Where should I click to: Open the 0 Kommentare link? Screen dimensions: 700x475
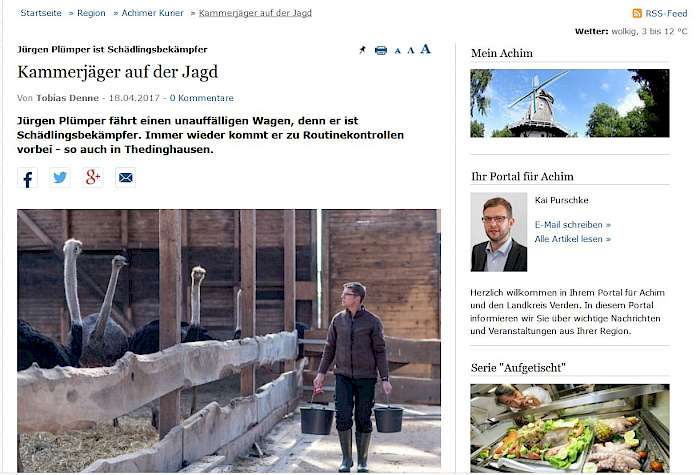coord(201,98)
